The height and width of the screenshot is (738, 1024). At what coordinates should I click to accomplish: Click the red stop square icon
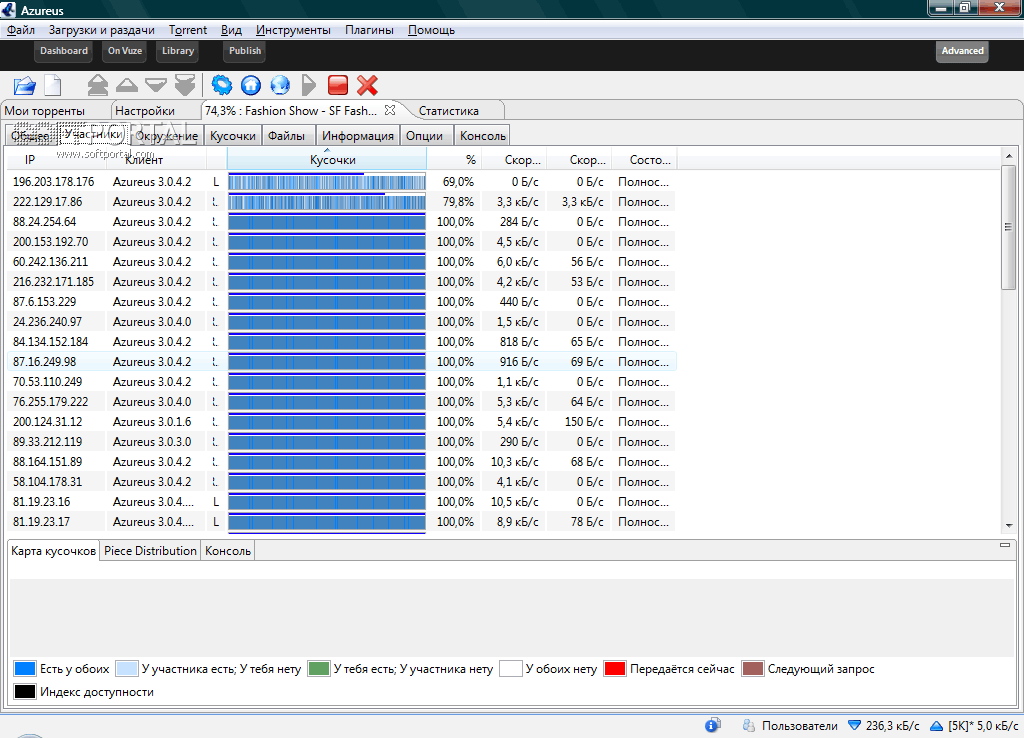tap(338, 85)
